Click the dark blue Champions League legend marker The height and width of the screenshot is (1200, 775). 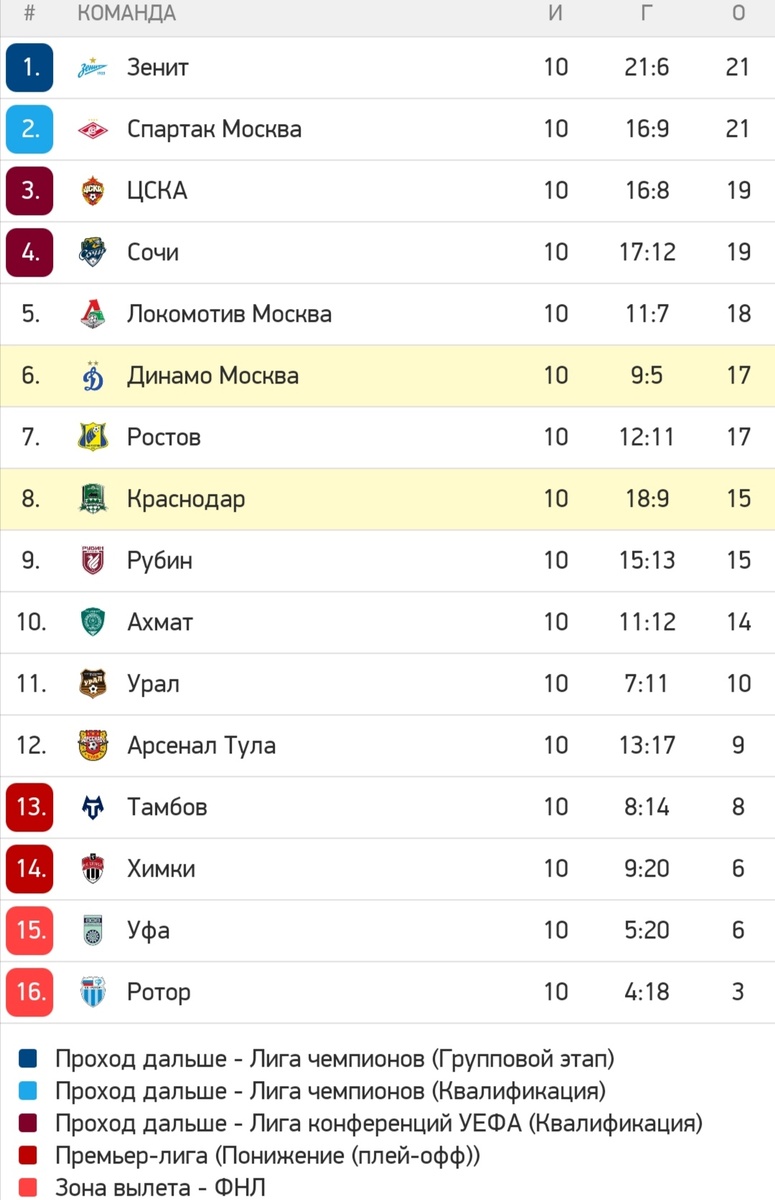tap(30, 1058)
